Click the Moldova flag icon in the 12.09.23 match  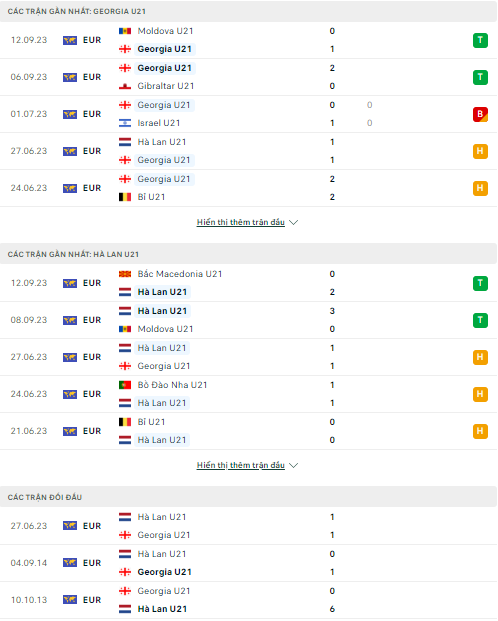pos(125,31)
